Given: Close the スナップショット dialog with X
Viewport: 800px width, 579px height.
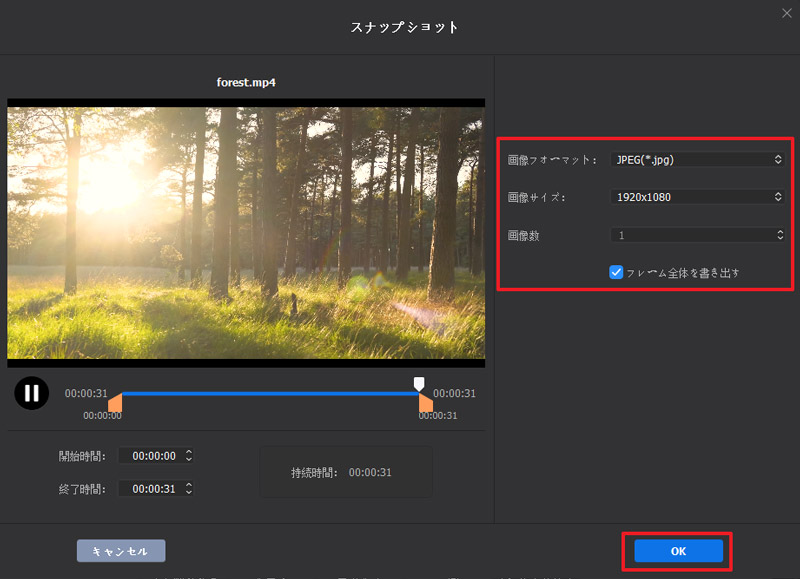Looking at the screenshot, I should [x=786, y=13].
